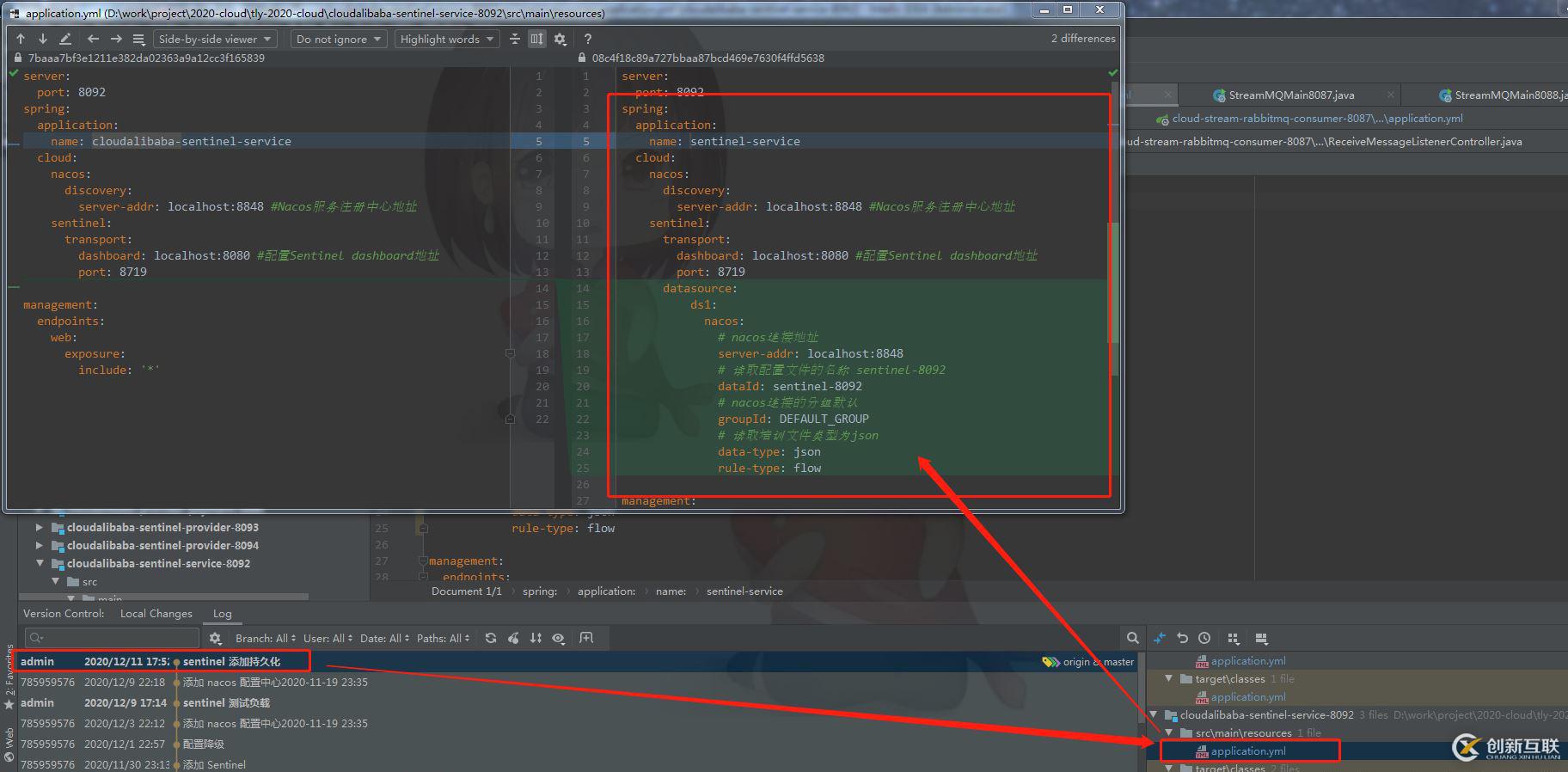This screenshot has height=772, width=1568.
Task: Revert selected changes in commit details
Action: pyautogui.click(x=1183, y=638)
